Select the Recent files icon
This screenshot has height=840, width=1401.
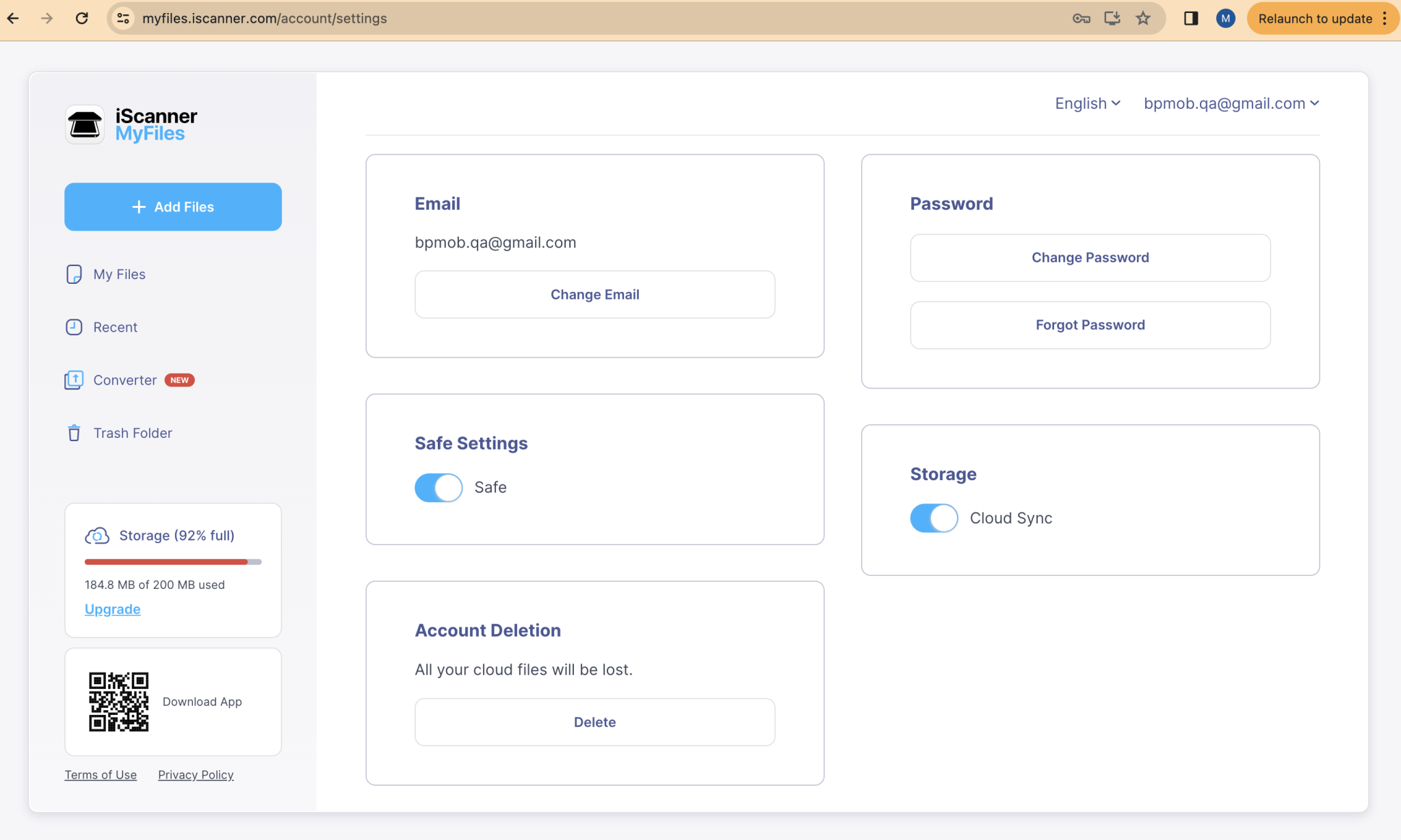click(x=73, y=327)
